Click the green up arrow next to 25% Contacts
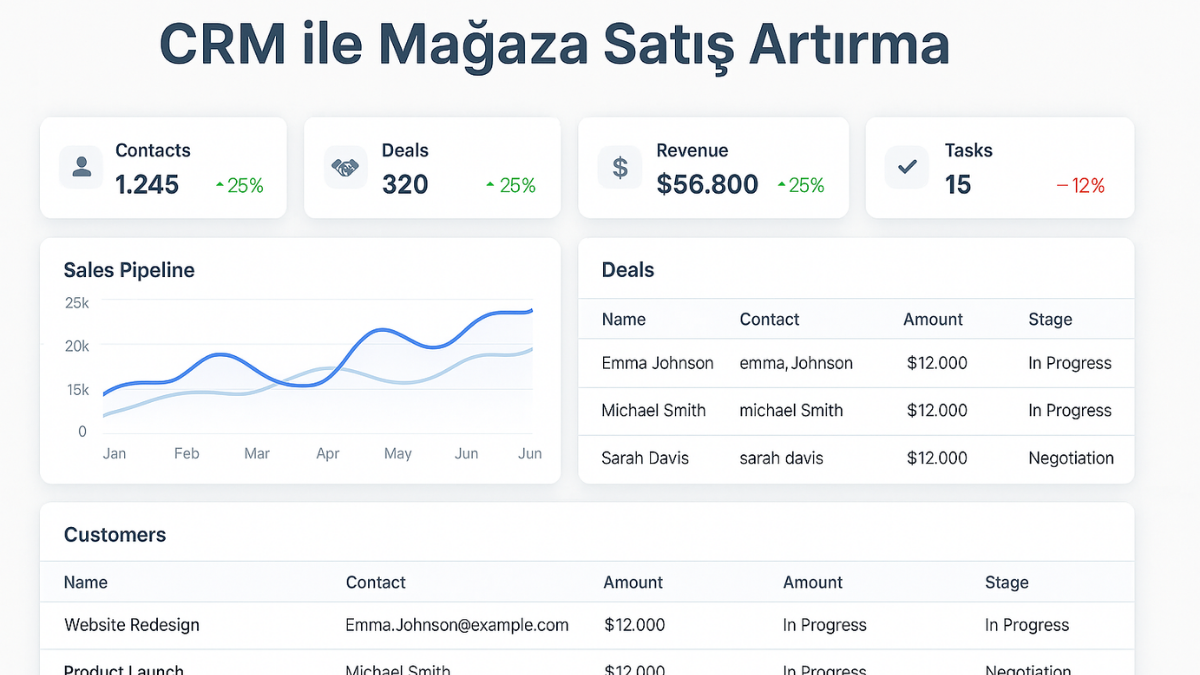 [219, 185]
